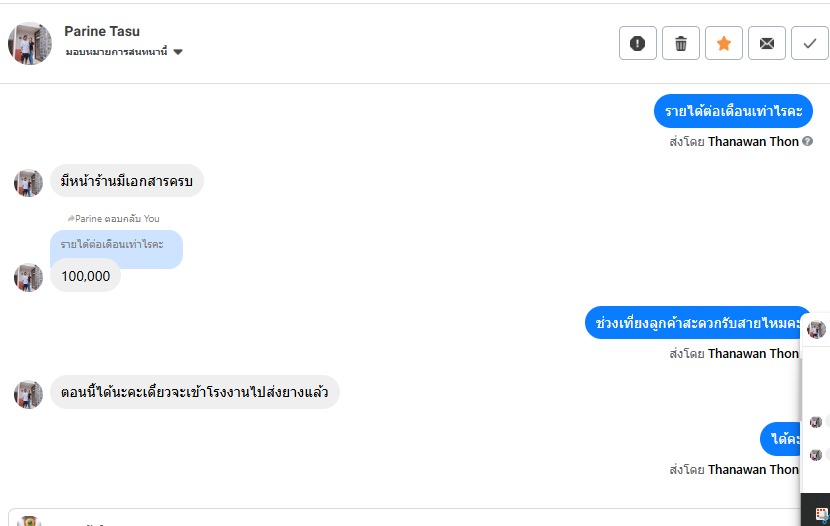This screenshot has height=526, width=830.
Task: Open the Parine Tasu name link
Action: [102, 31]
